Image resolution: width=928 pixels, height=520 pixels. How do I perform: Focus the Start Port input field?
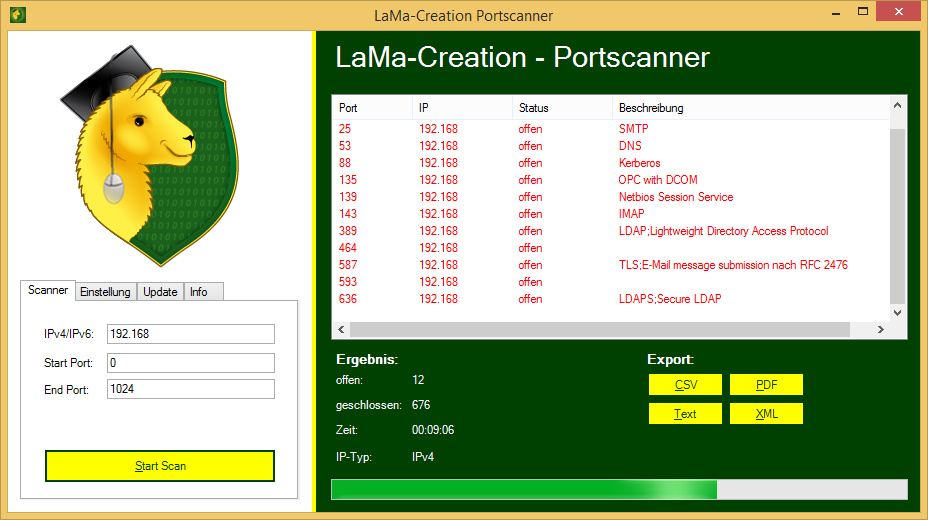coord(190,362)
